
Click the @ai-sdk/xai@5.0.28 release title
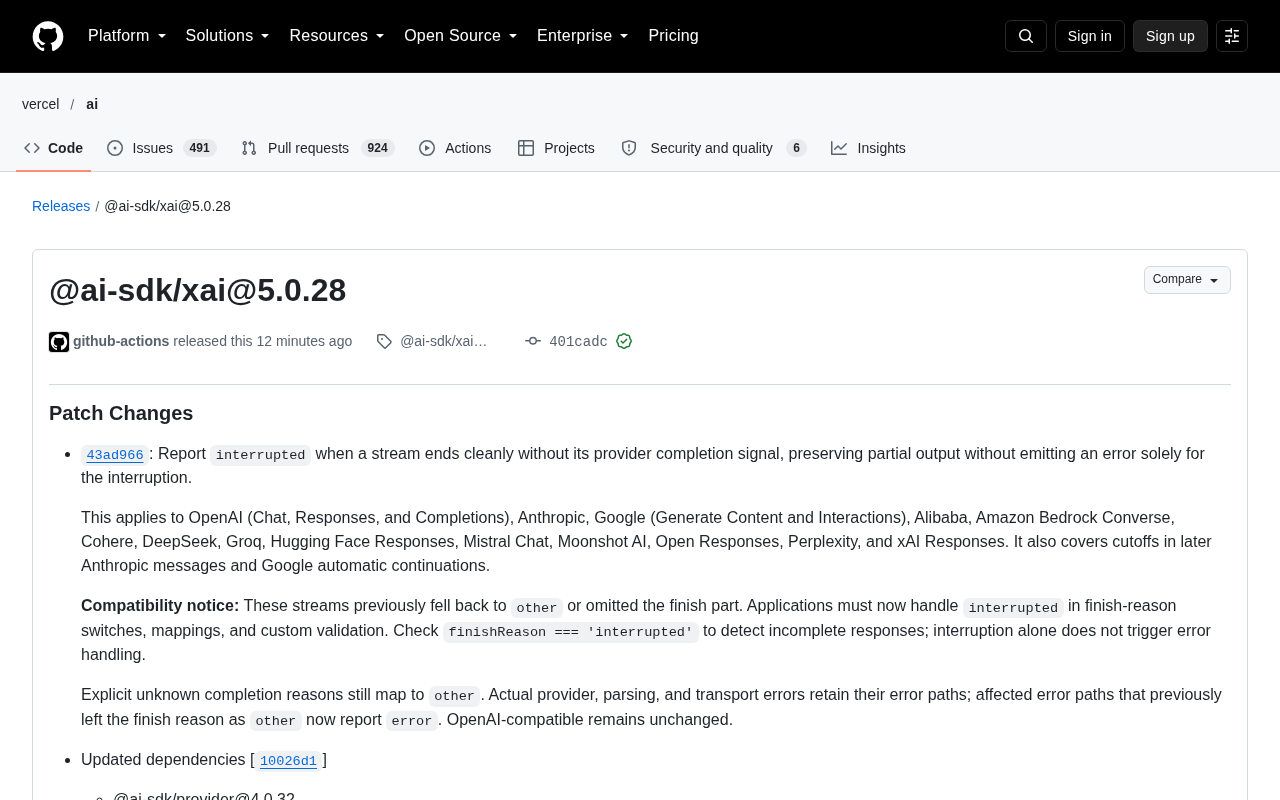point(197,290)
